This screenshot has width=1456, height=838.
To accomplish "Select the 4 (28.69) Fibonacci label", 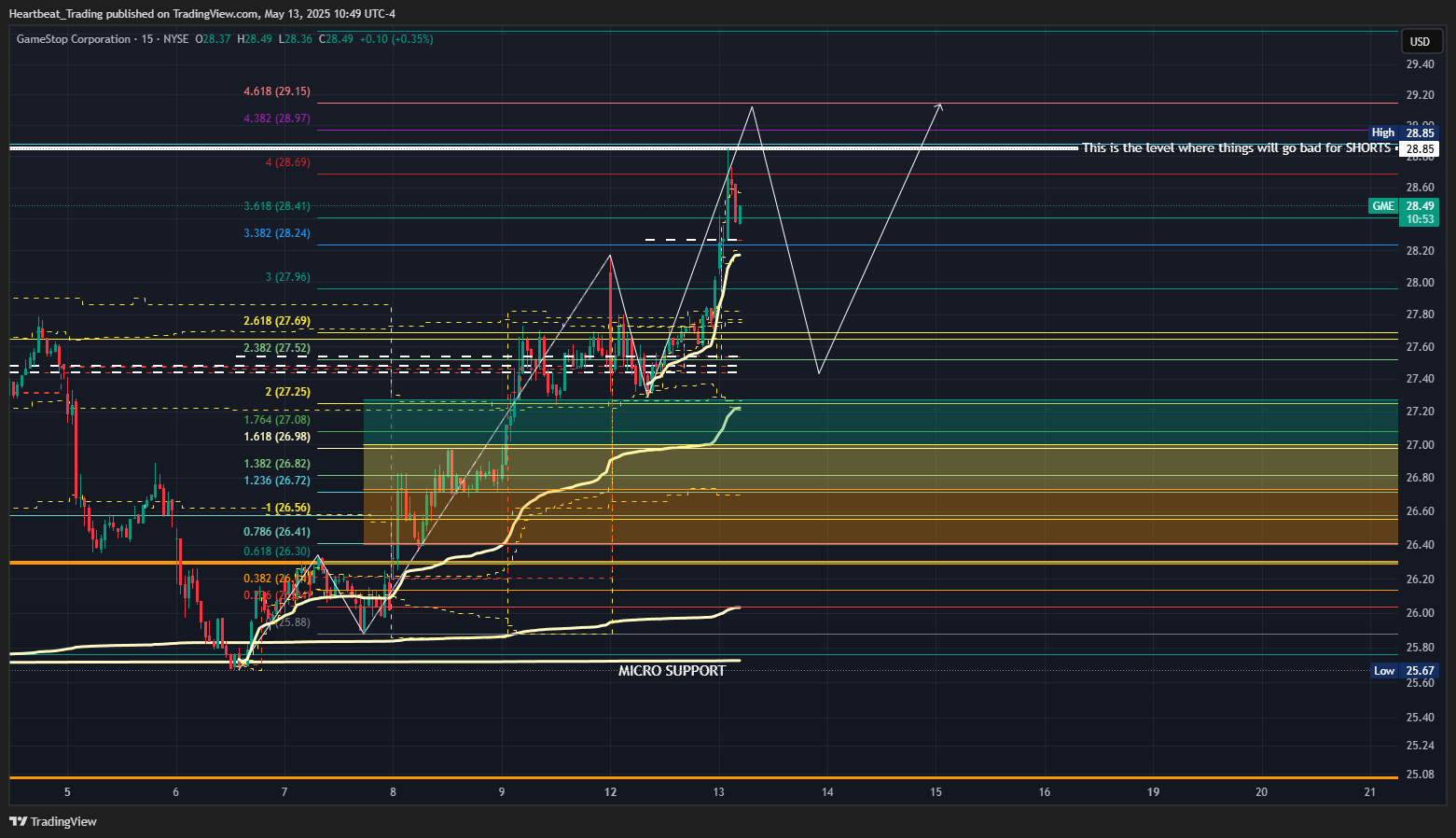I will pos(287,162).
